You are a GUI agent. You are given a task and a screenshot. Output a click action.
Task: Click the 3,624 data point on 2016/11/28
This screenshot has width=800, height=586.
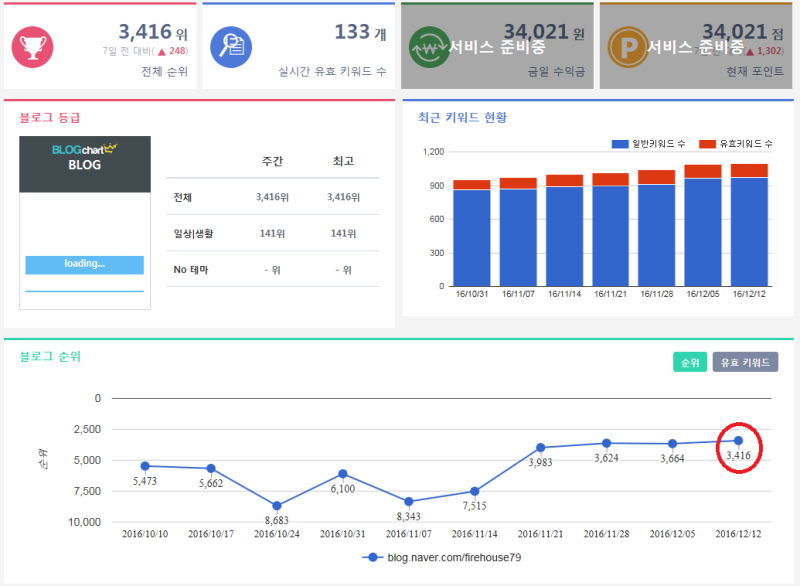coord(606,443)
